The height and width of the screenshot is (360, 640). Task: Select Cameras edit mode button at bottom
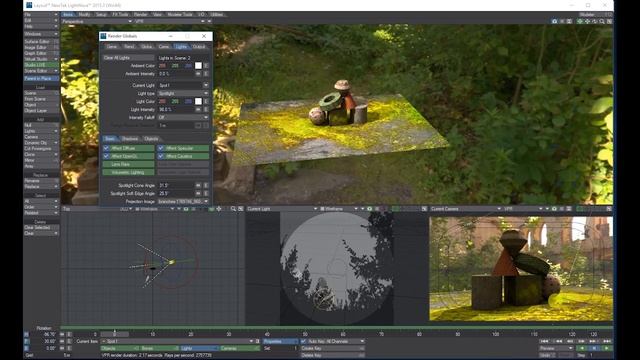pos(240,348)
